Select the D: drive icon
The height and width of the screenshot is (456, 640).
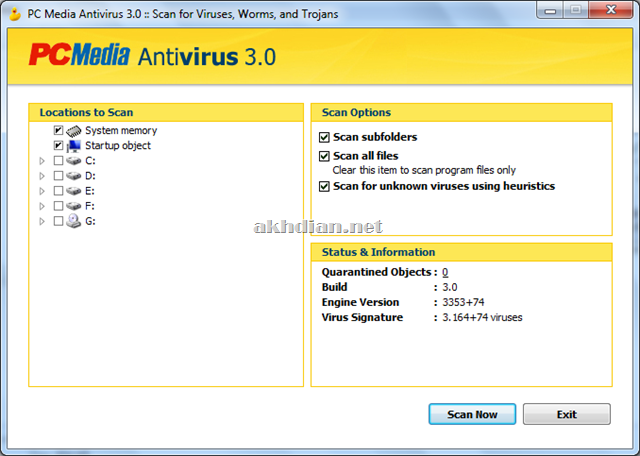(74, 175)
